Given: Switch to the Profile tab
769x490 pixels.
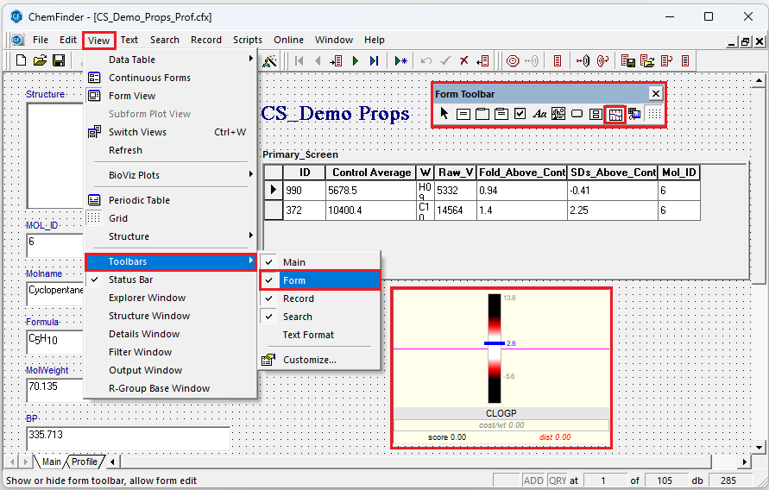Looking at the screenshot, I should 85,462.
